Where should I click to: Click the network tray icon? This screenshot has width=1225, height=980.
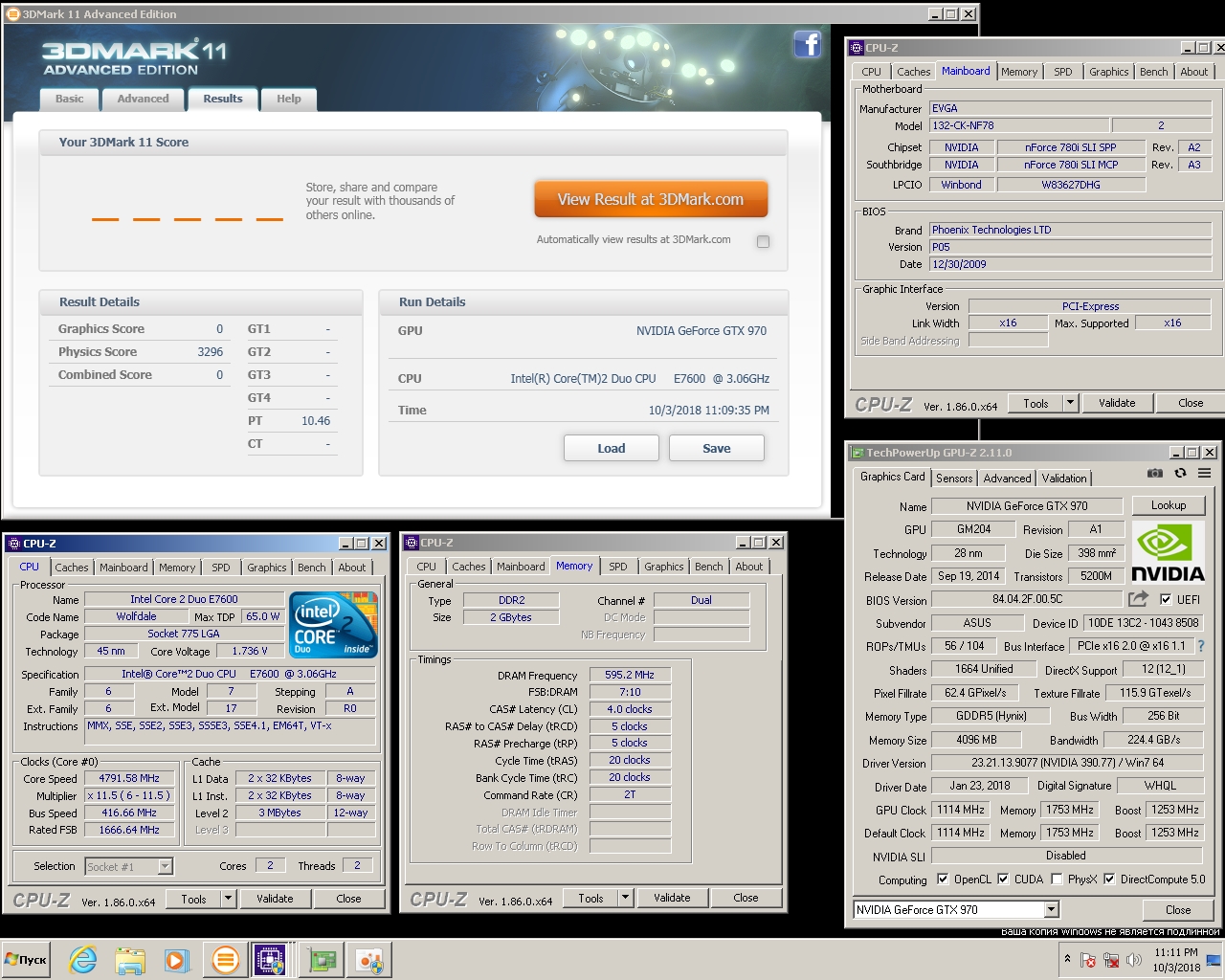(1111, 960)
